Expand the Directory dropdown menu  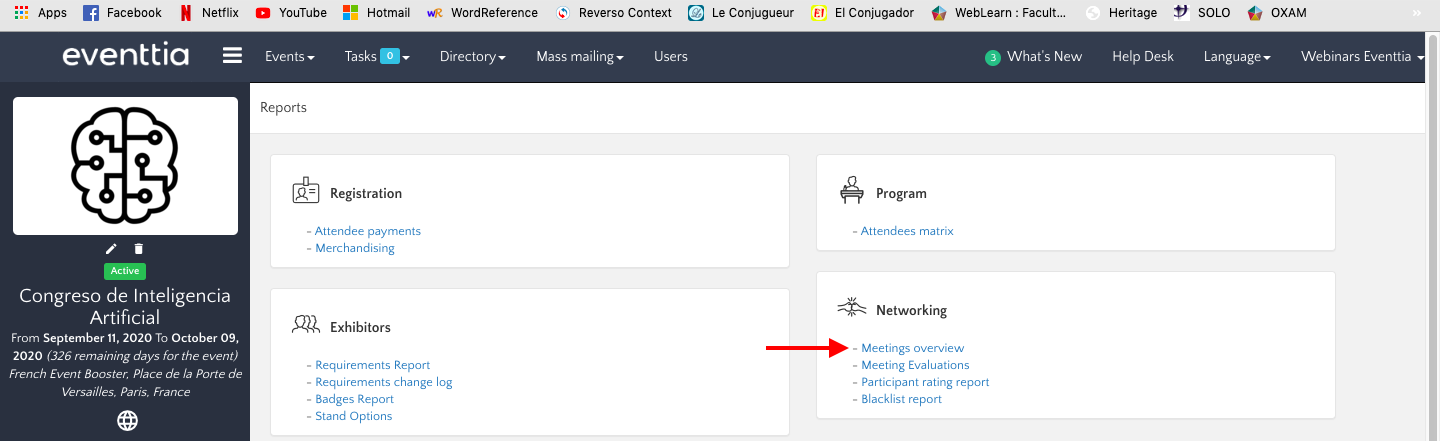coord(472,57)
